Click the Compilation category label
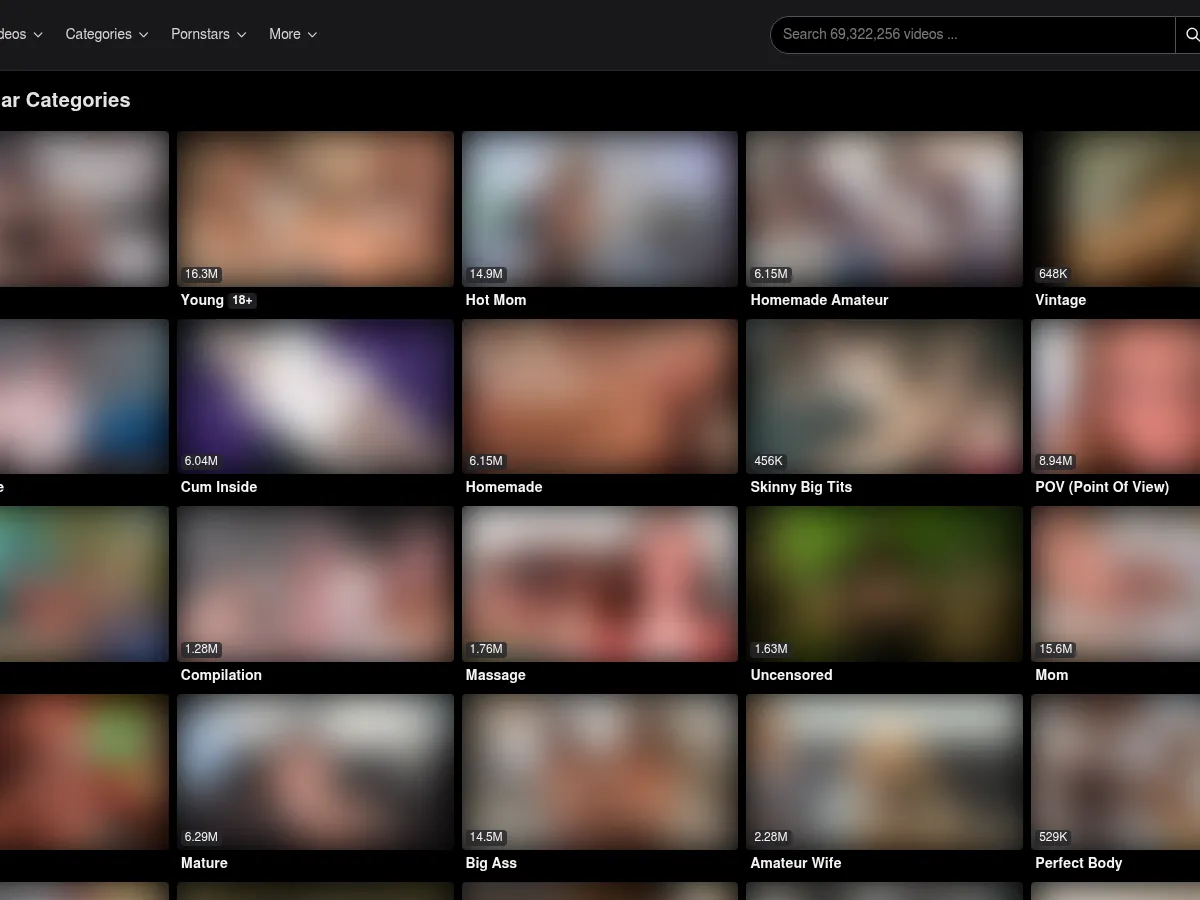 tap(221, 675)
